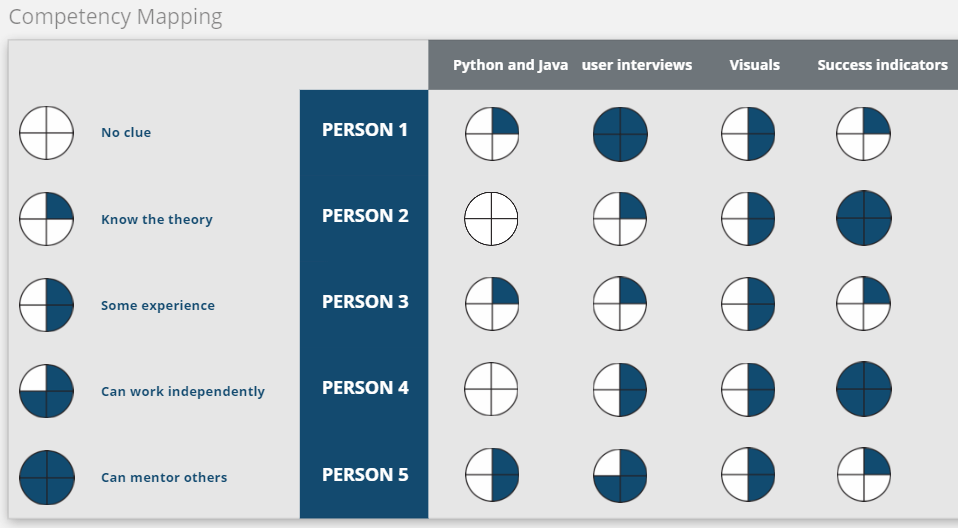Click Person 3's Visuals half-filled circle

(748, 305)
